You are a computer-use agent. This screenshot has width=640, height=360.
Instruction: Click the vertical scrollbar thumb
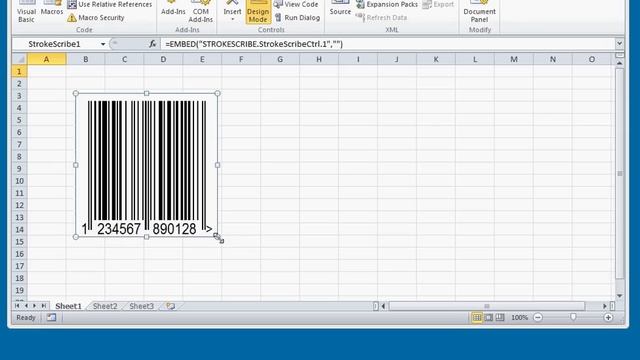[x=620, y=174]
